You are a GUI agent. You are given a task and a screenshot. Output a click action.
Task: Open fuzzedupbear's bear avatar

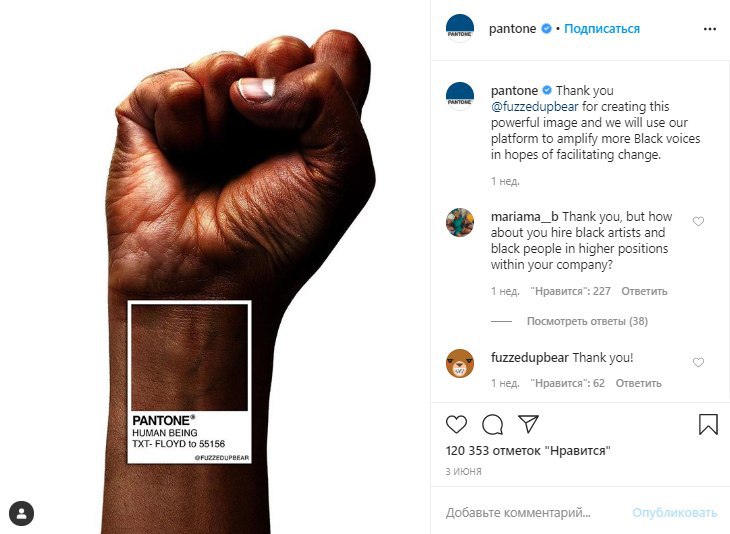[460, 363]
